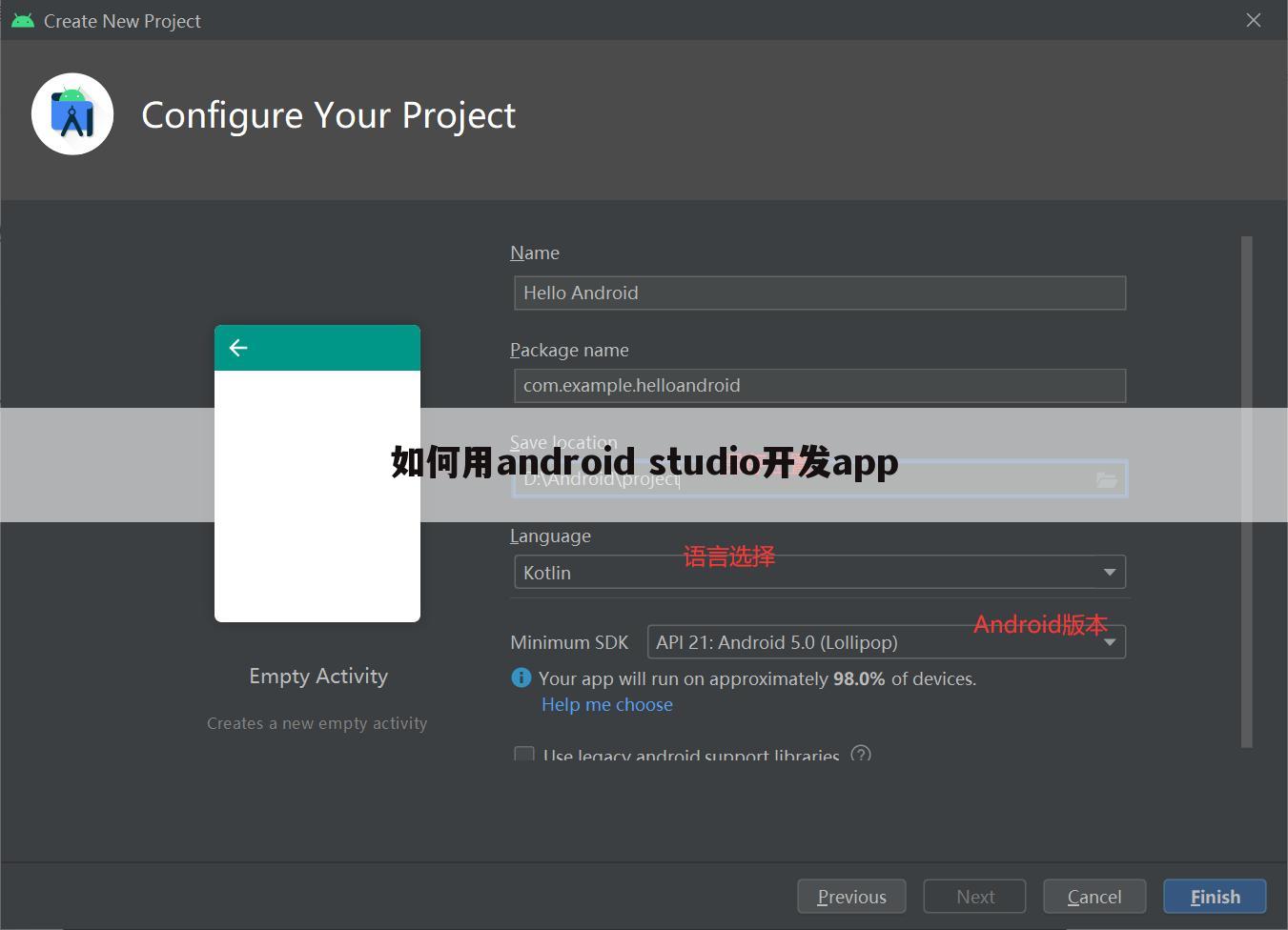Close the Create New Project dialog
1288x930 pixels.
coord(1254,20)
